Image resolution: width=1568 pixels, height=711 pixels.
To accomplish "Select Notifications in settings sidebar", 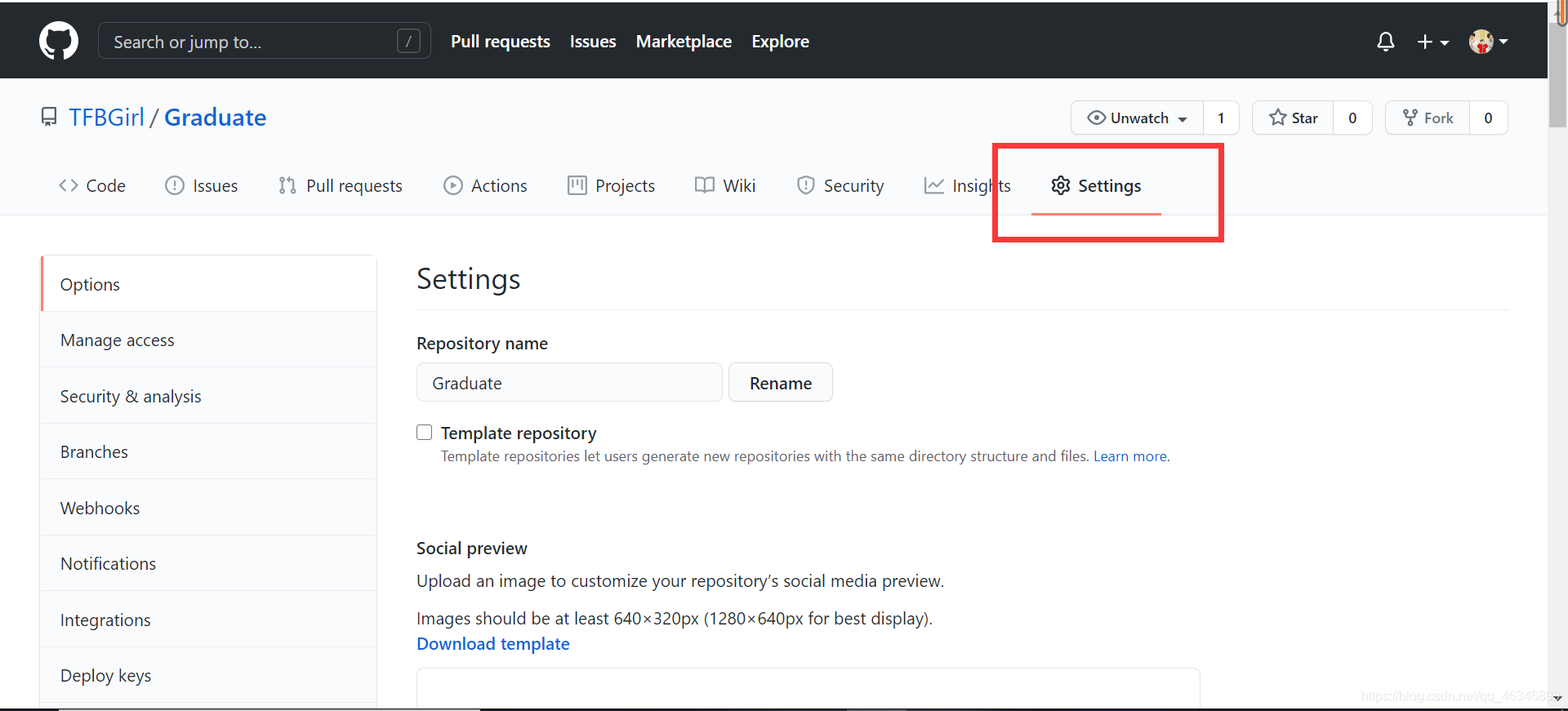I will click(208, 563).
